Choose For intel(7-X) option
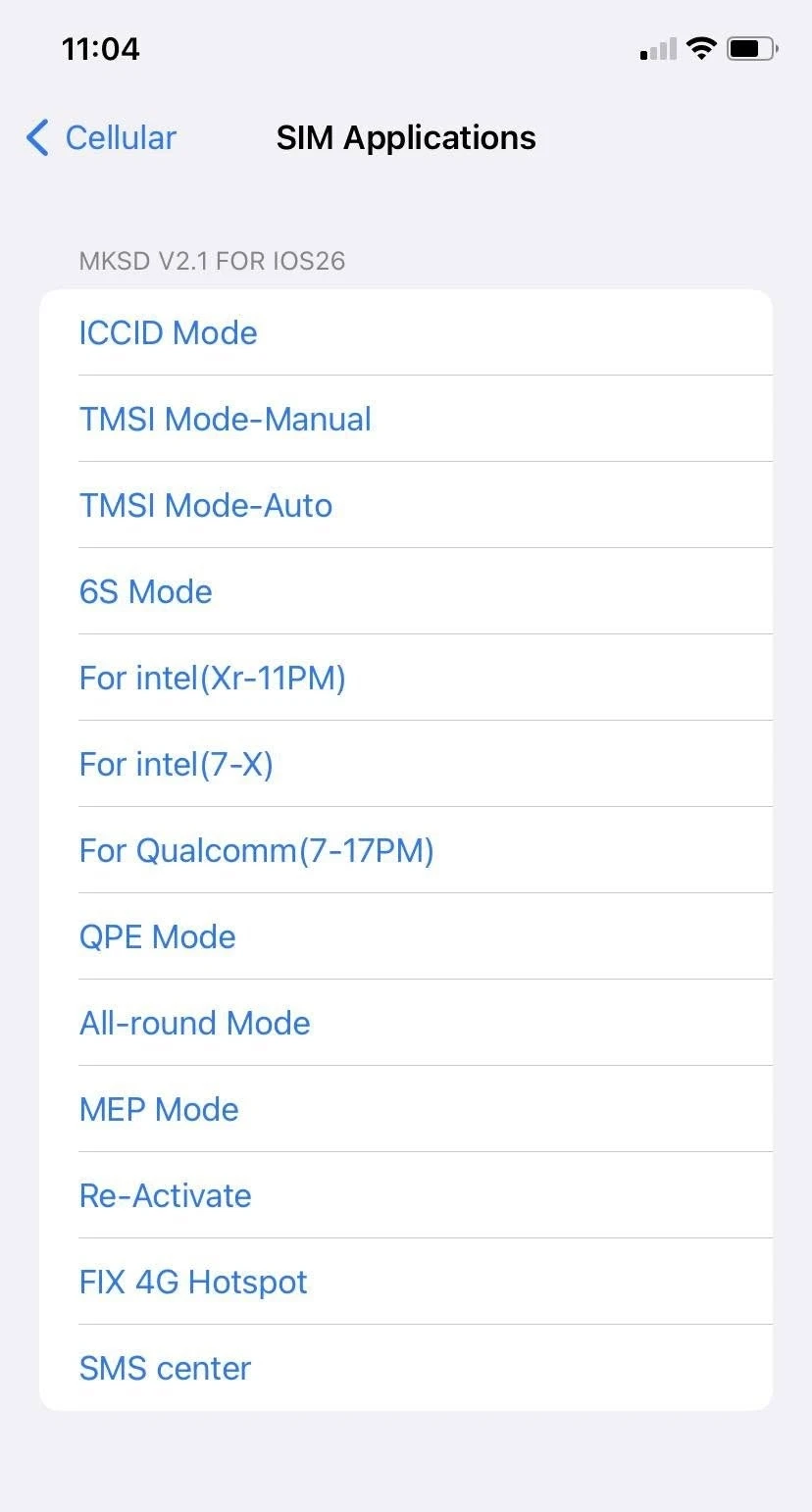The height and width of the screenshot is (1512, 812). pyautogui.click(x=176, y=764)
